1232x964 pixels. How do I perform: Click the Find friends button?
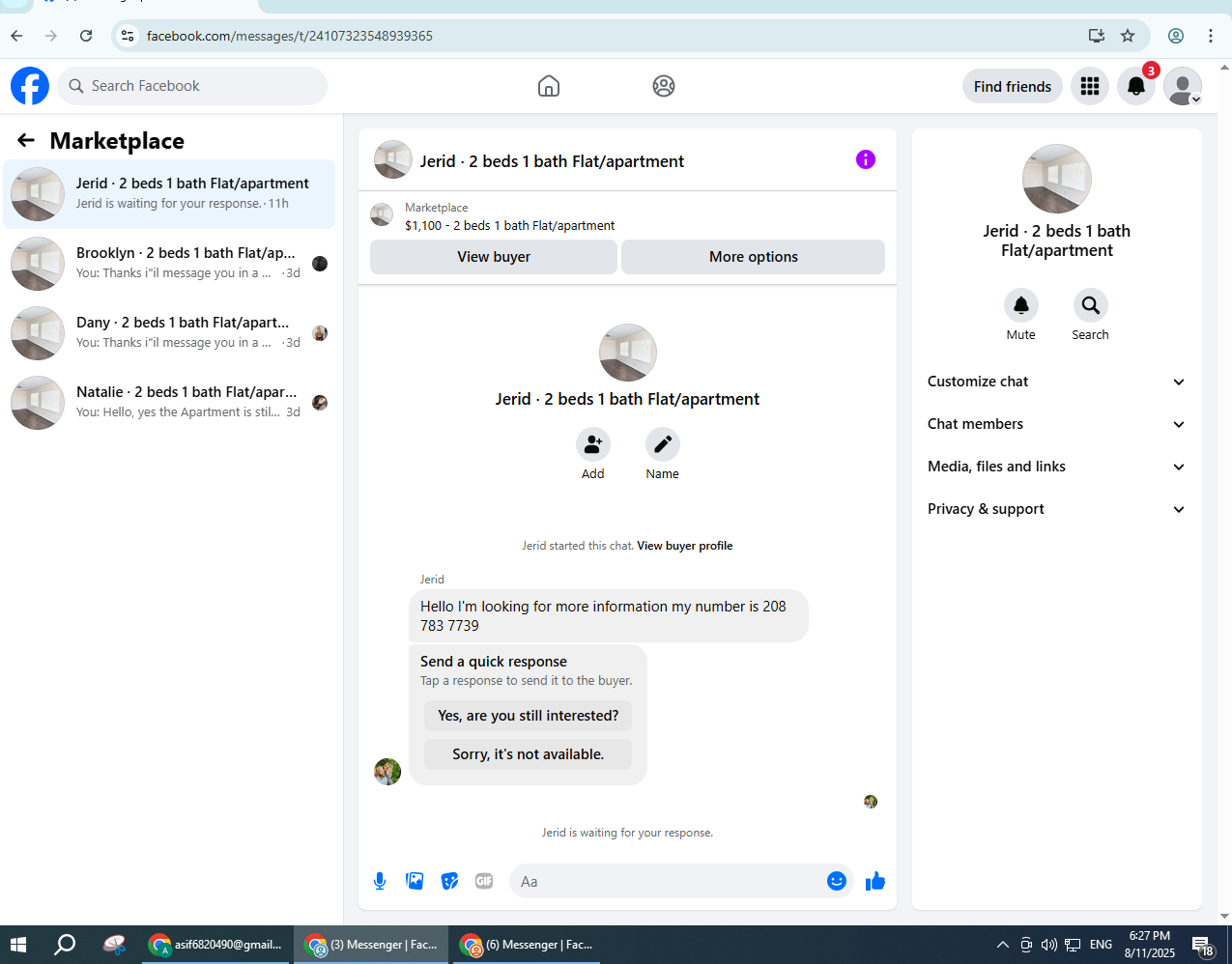(1013, 86)
